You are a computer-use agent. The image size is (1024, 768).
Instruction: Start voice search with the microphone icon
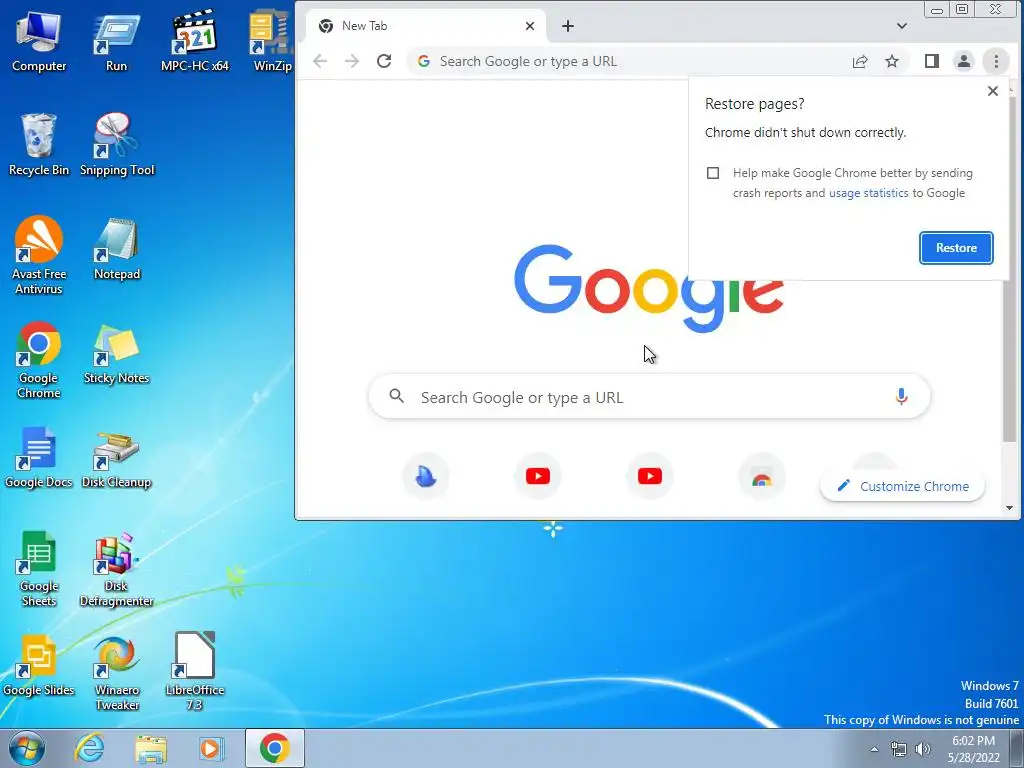click(x=901, y=396)
